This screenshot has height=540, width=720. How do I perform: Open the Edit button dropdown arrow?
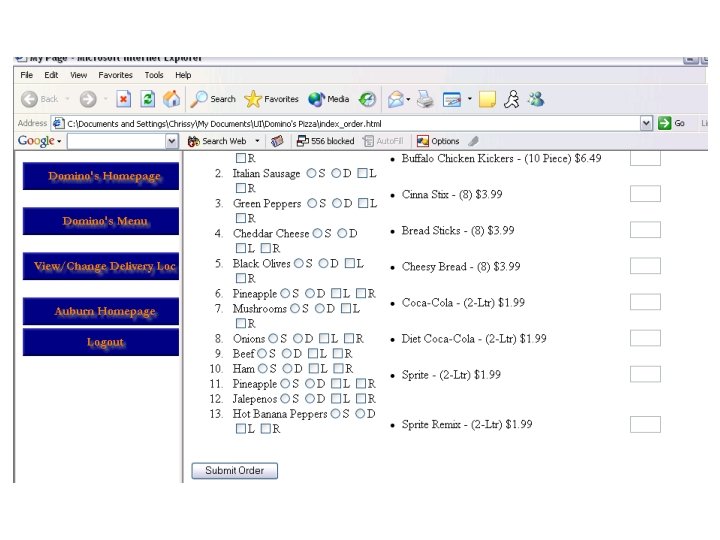[470, 99]
